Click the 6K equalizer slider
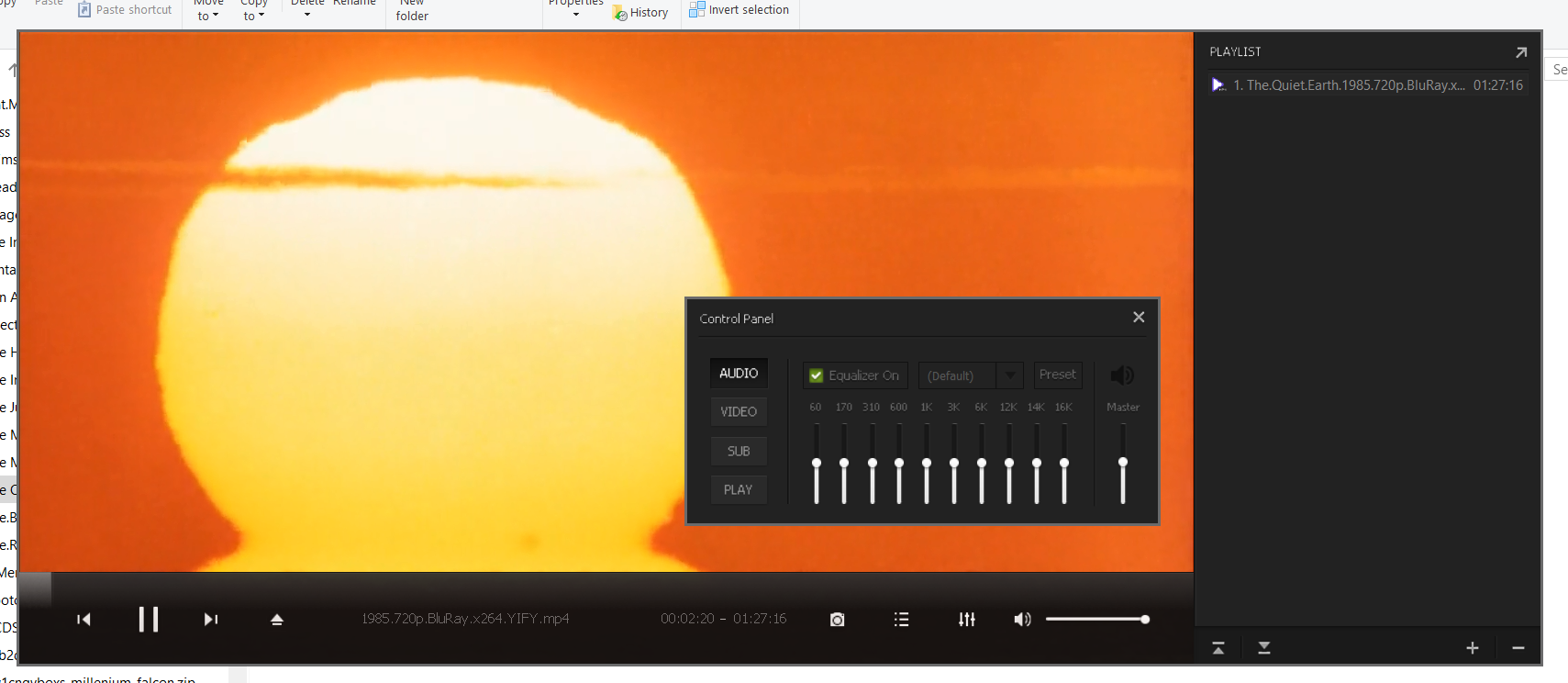This screenshot has width=1568, height=683. point(982,464)
